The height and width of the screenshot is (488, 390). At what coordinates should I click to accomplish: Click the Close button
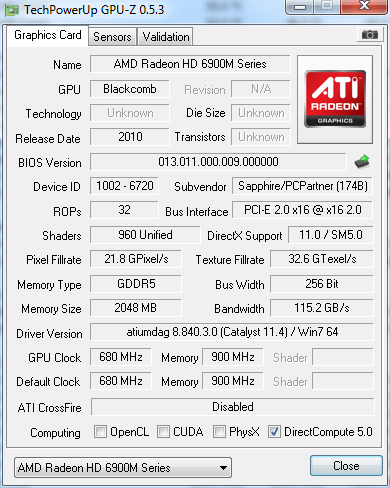click(346, 465)
